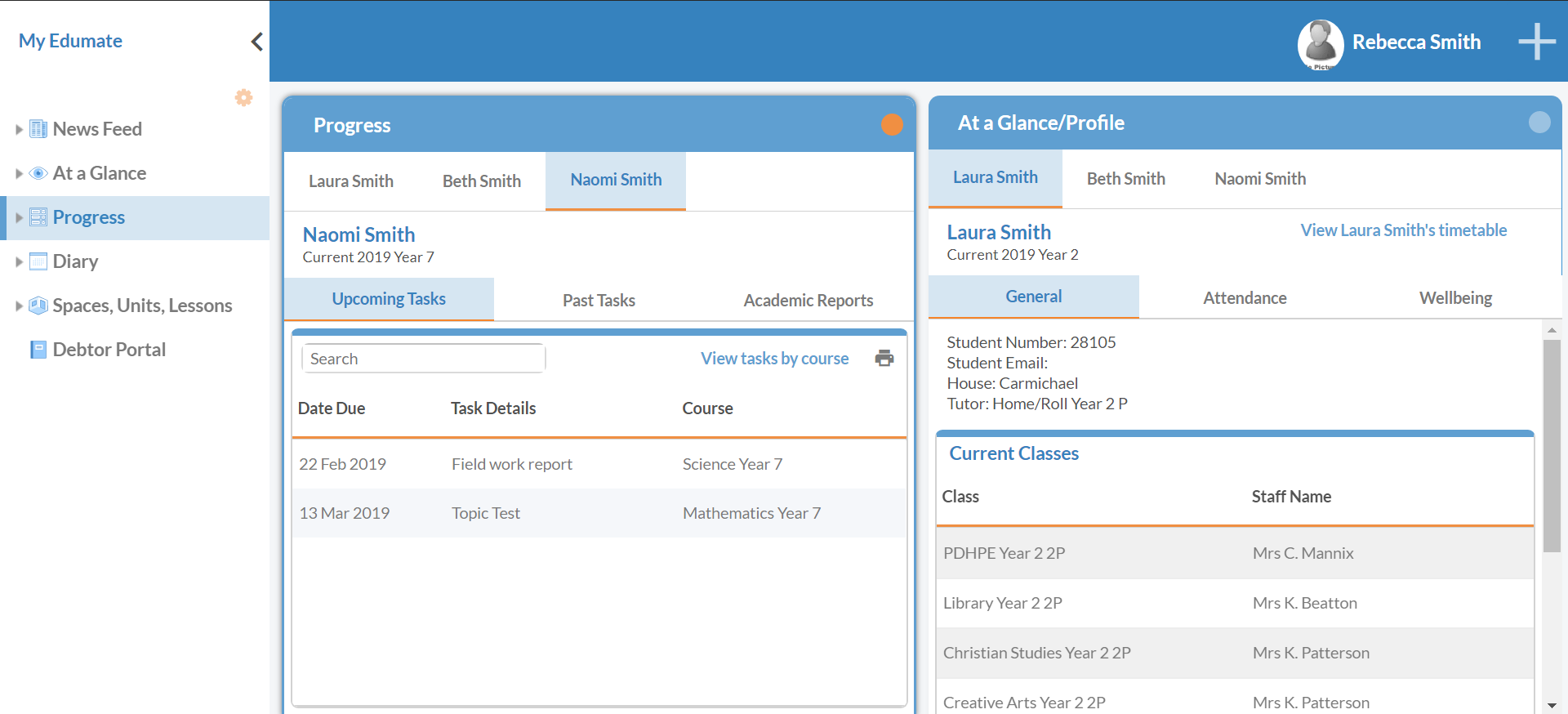Click Rebecca Smith's profile avatar
Viewport: 1568px width, 714px height.
pyautogui.click(x=1320, y=43)
